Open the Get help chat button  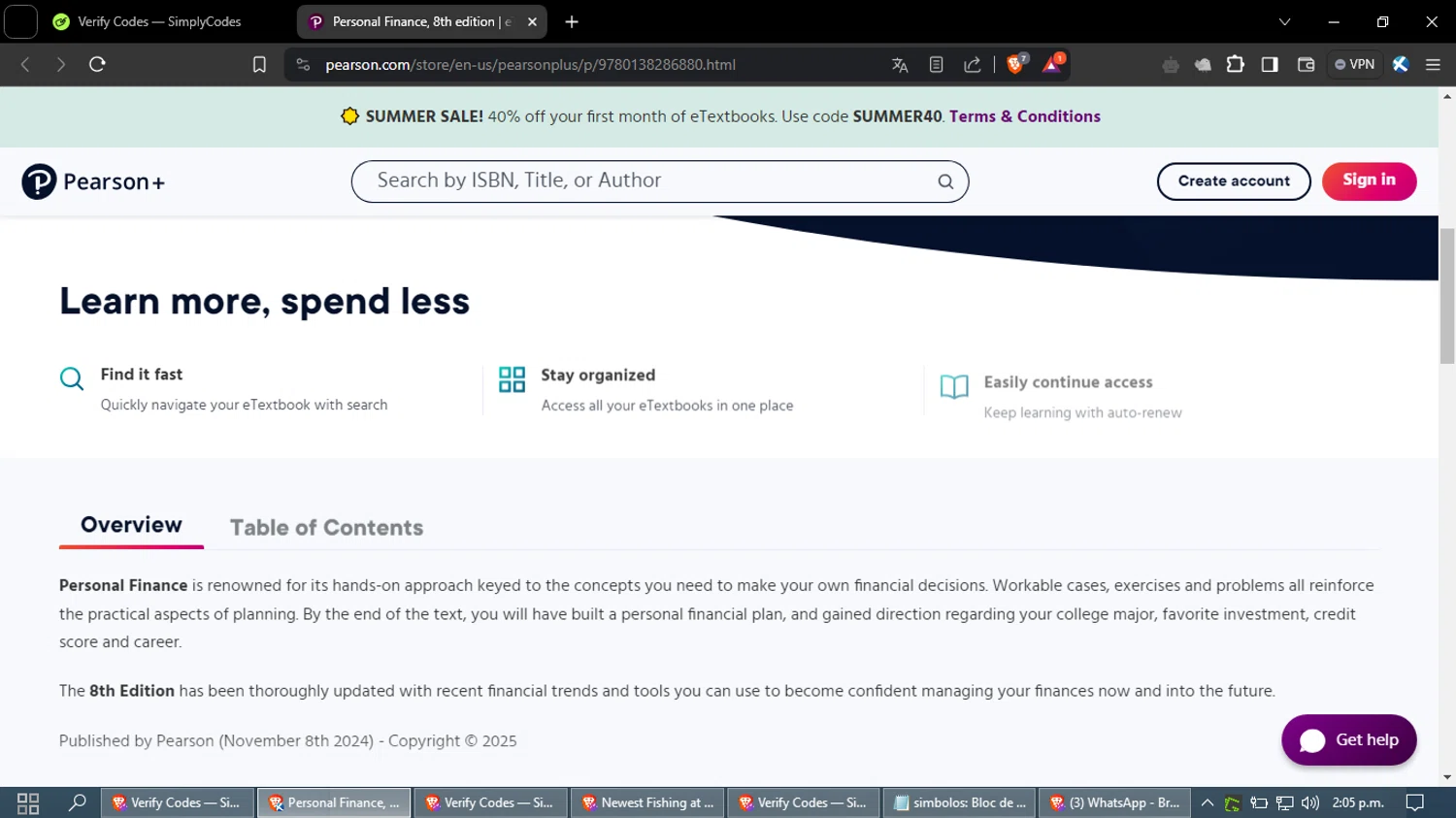point(1348,740)
